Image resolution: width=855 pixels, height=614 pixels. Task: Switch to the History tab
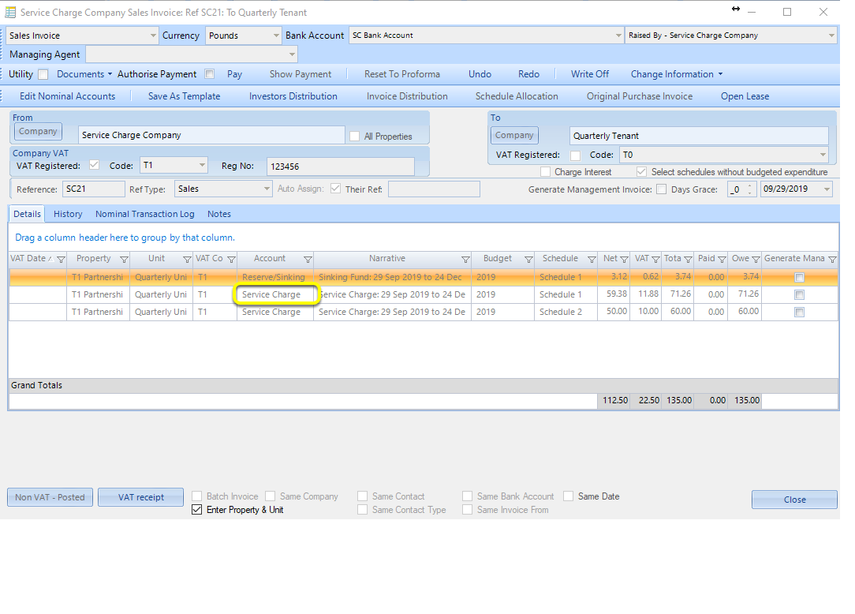coord(68,214)
